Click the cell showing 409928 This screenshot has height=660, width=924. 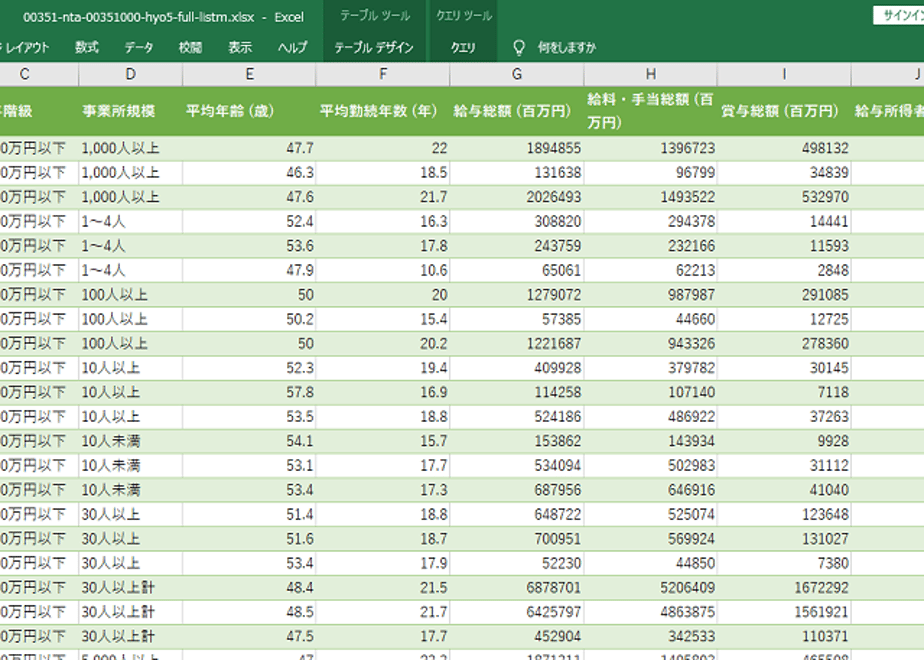pyautogui.click(x=517, y=368)
